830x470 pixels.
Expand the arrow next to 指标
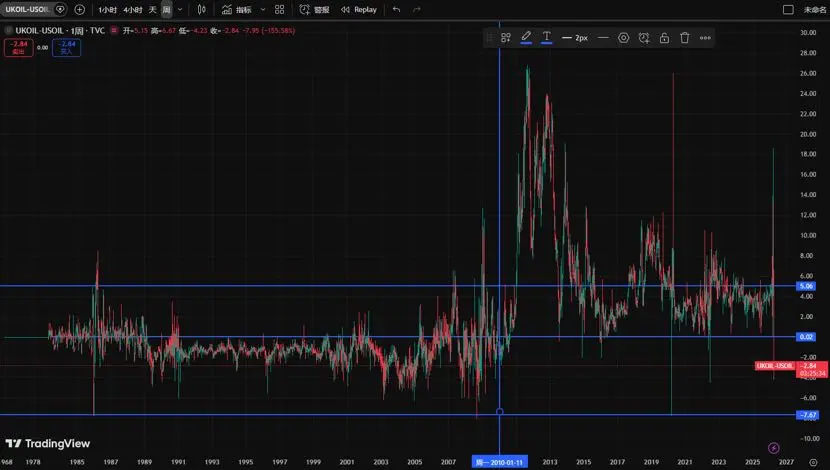pyautogui.click(x=263, y=10)
